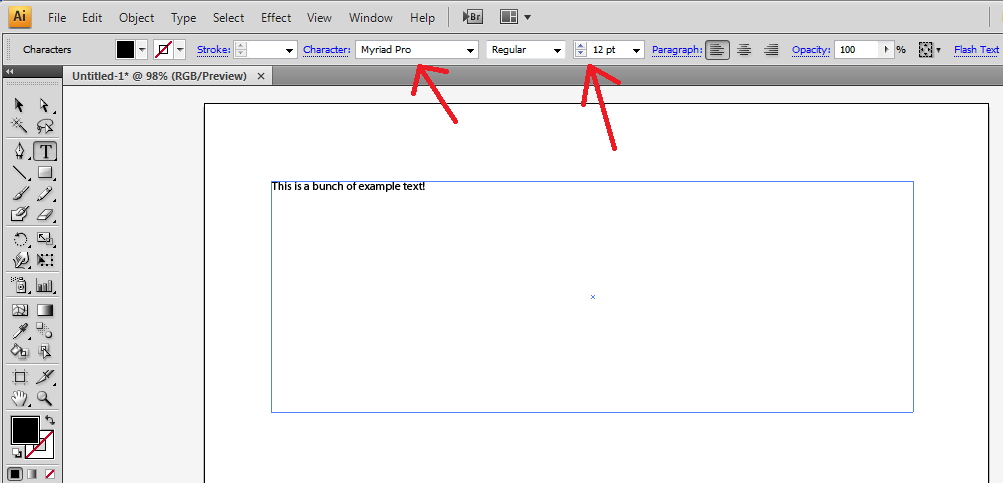Screen dimensions: 1003x483
Task: Select the Zoom tool
Action: pyautogui.click(x=45, y=398)
